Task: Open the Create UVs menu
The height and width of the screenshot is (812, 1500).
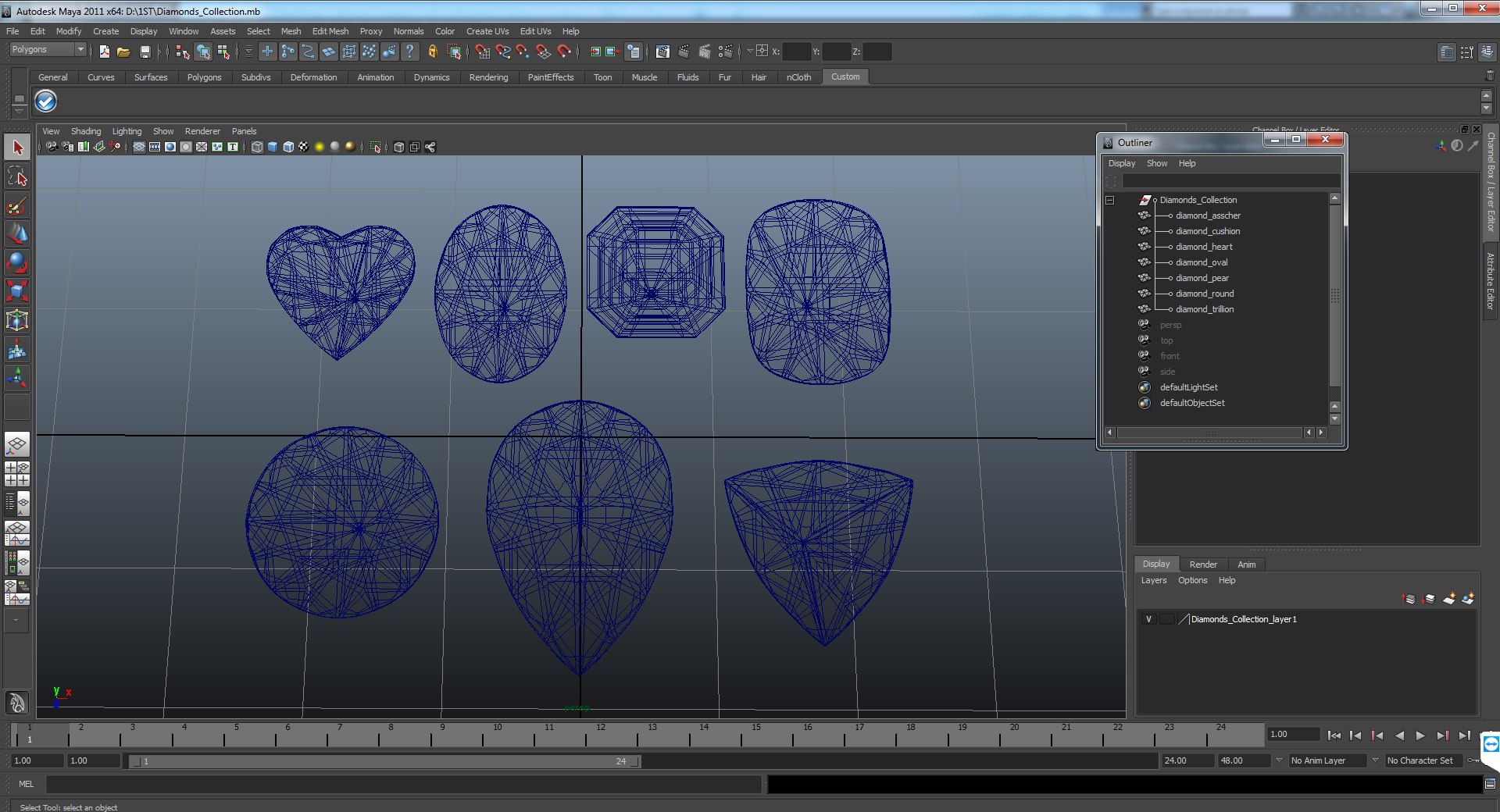Action: click(487, 31)
